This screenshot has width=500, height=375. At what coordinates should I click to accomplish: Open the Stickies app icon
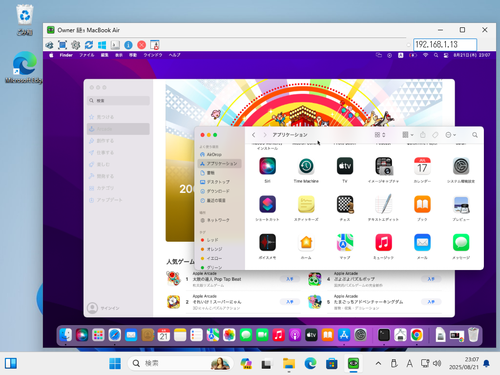point(306,204)
